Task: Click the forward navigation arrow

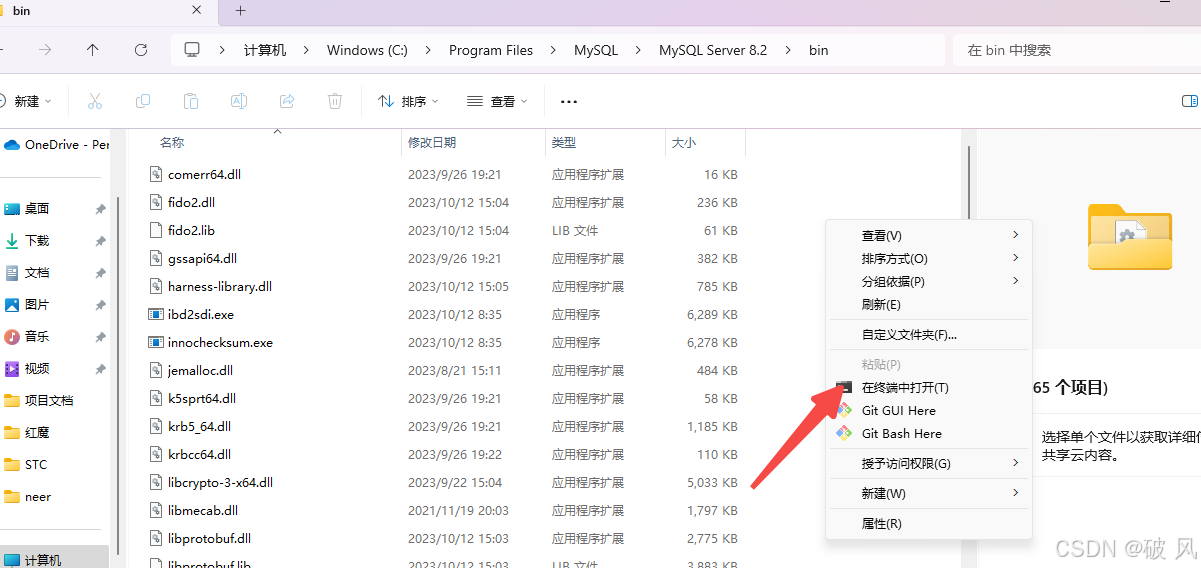Action: point(45,50)
